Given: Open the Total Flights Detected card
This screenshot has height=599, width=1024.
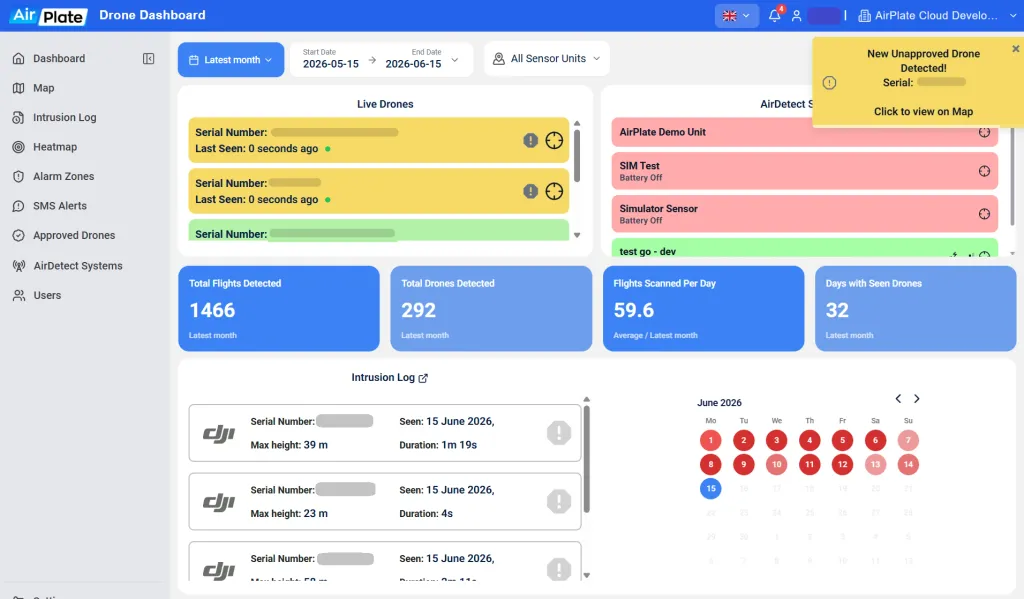Looking at the screenshot, I should tap(279, 308).
